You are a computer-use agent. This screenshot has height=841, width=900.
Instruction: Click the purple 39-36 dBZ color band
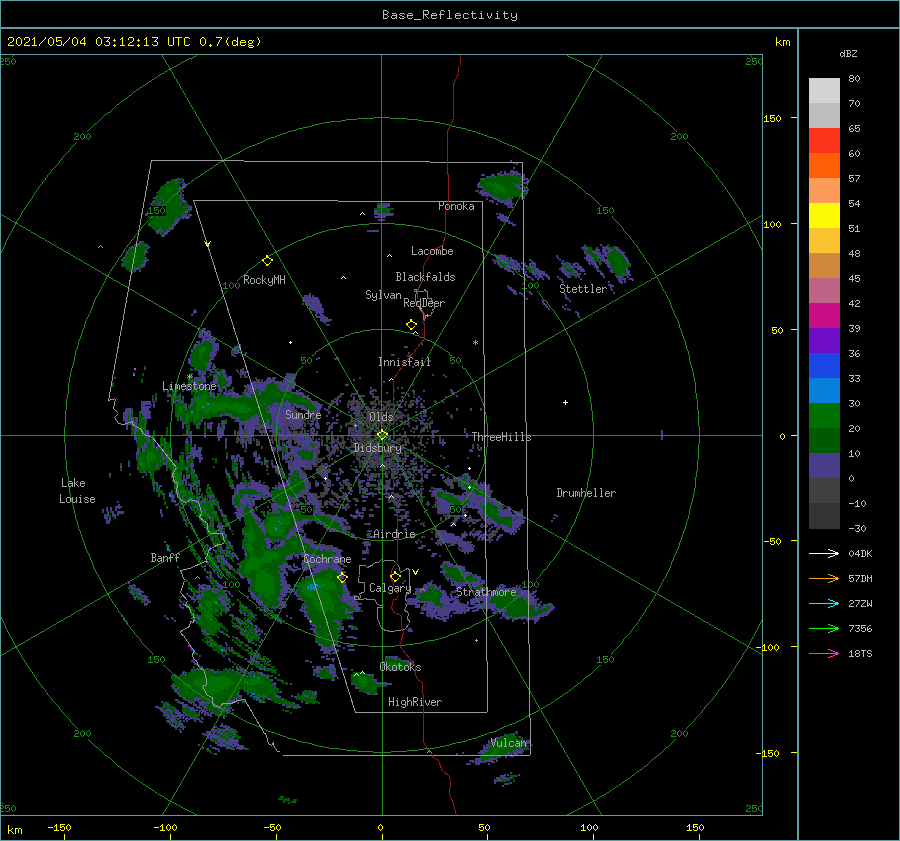coord(824,340)
